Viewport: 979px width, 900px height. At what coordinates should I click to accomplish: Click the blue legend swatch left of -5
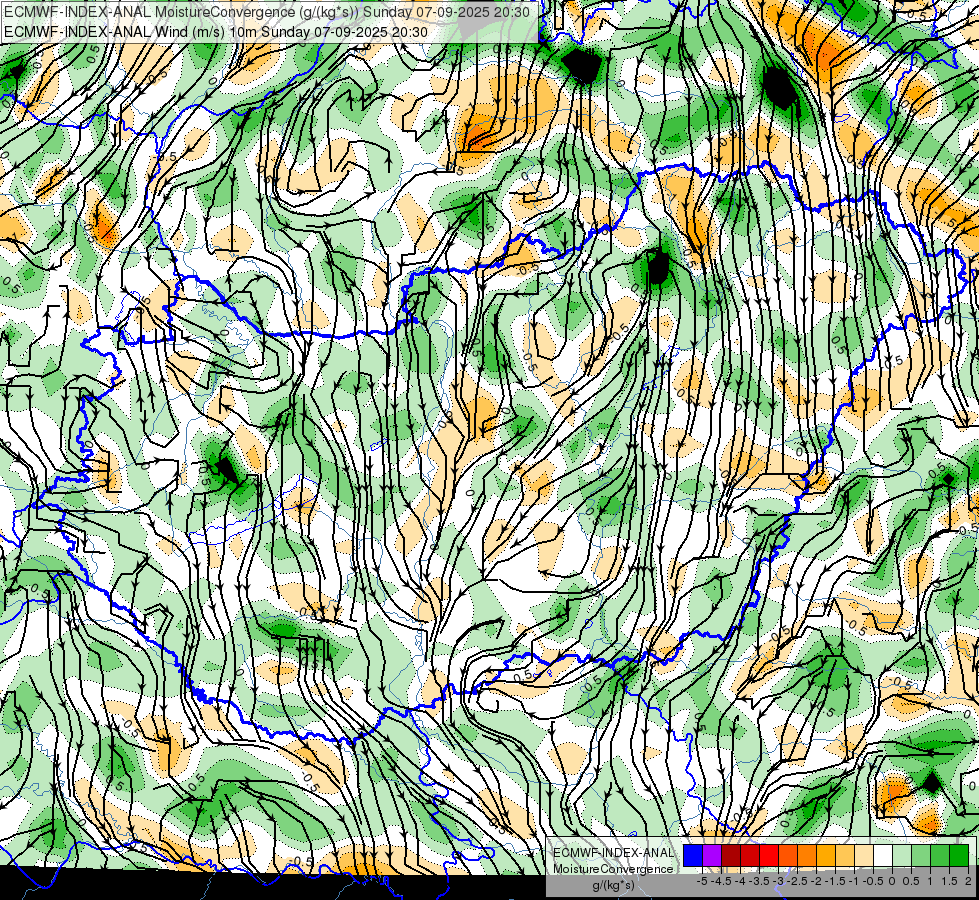693,855
